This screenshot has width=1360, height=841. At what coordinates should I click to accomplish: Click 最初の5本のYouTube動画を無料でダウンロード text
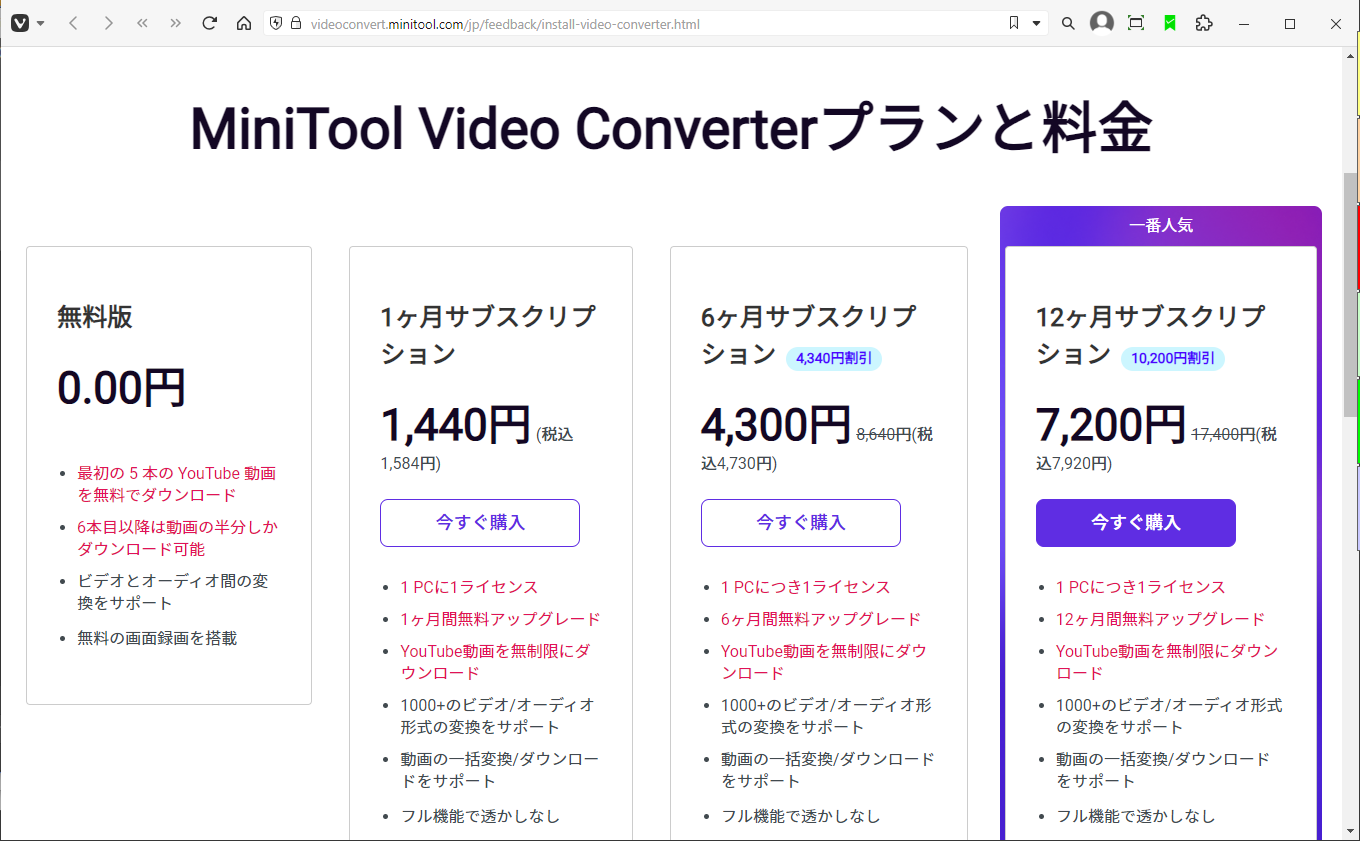[x=177, y=484]
